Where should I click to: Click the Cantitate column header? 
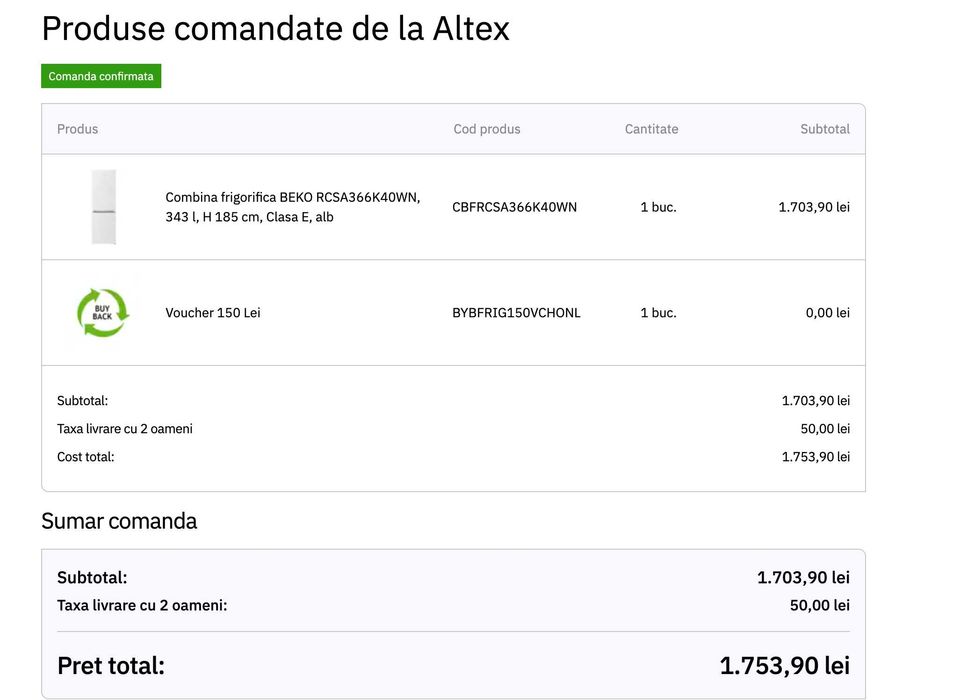[x=651, y=129]
